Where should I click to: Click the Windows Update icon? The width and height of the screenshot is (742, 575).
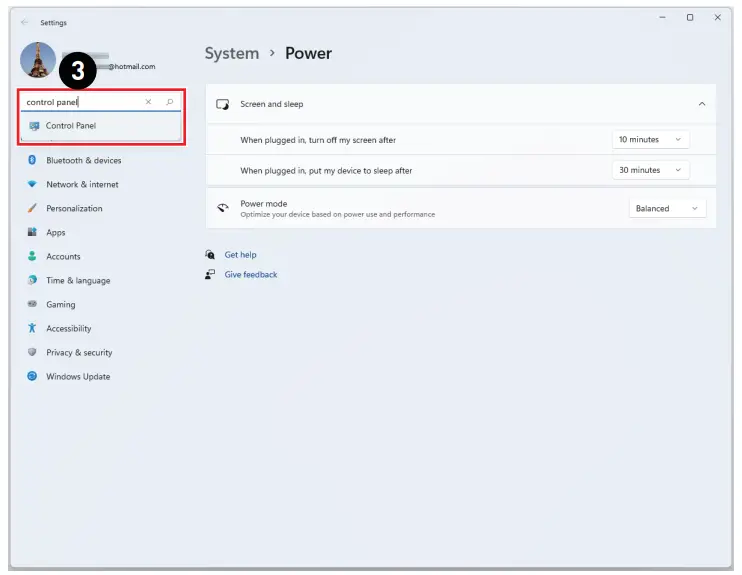pyautogui.click(x=33, y=376)
